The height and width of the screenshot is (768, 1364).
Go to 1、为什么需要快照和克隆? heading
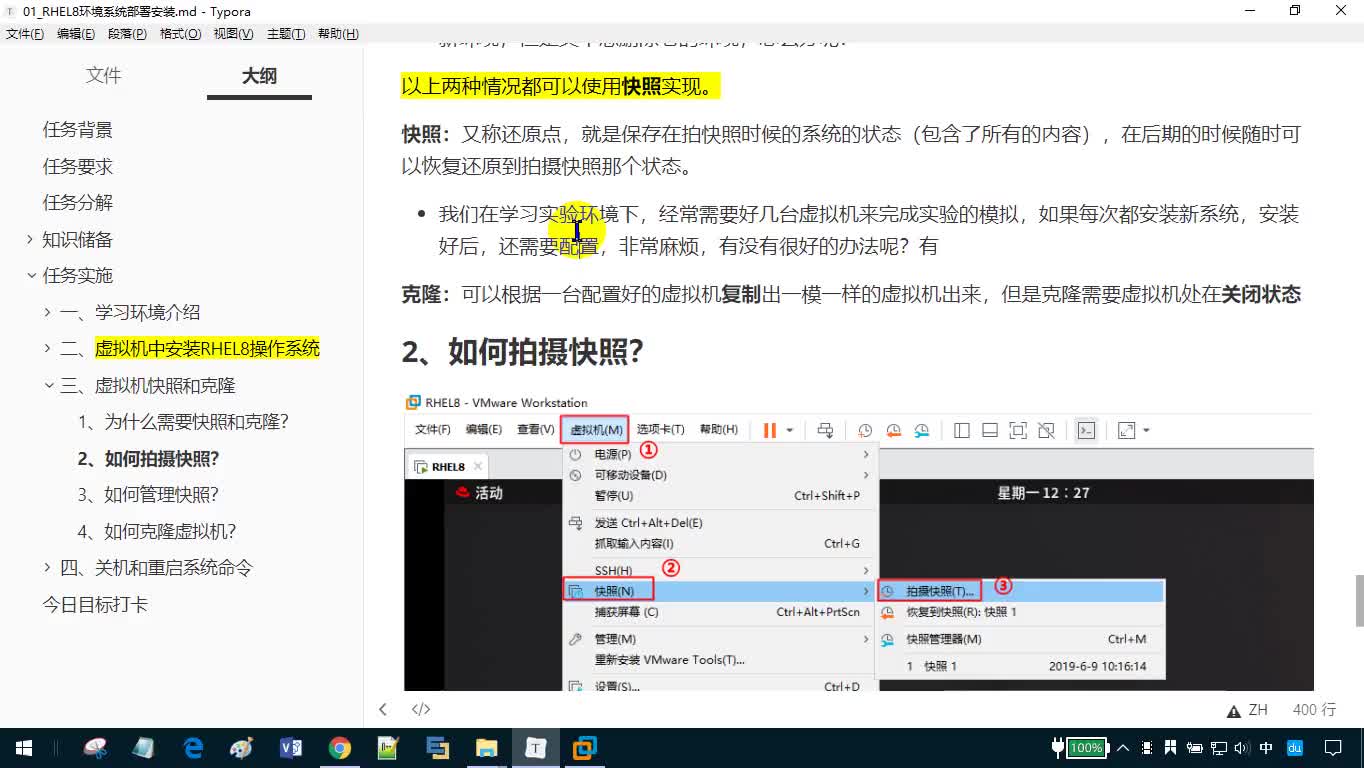point(183,422)
